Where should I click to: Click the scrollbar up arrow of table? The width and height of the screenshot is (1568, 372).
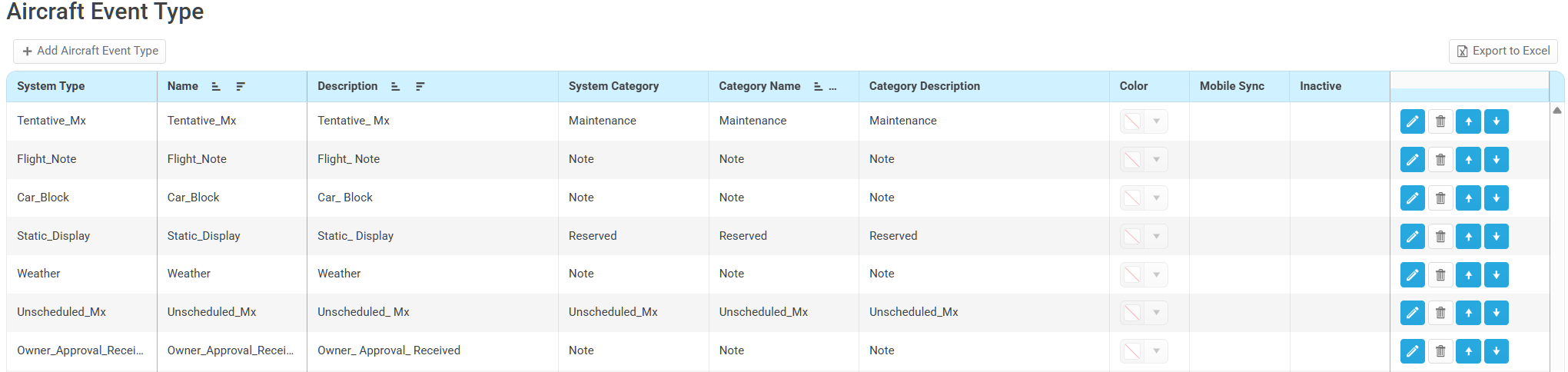[x=1556, y=111]
